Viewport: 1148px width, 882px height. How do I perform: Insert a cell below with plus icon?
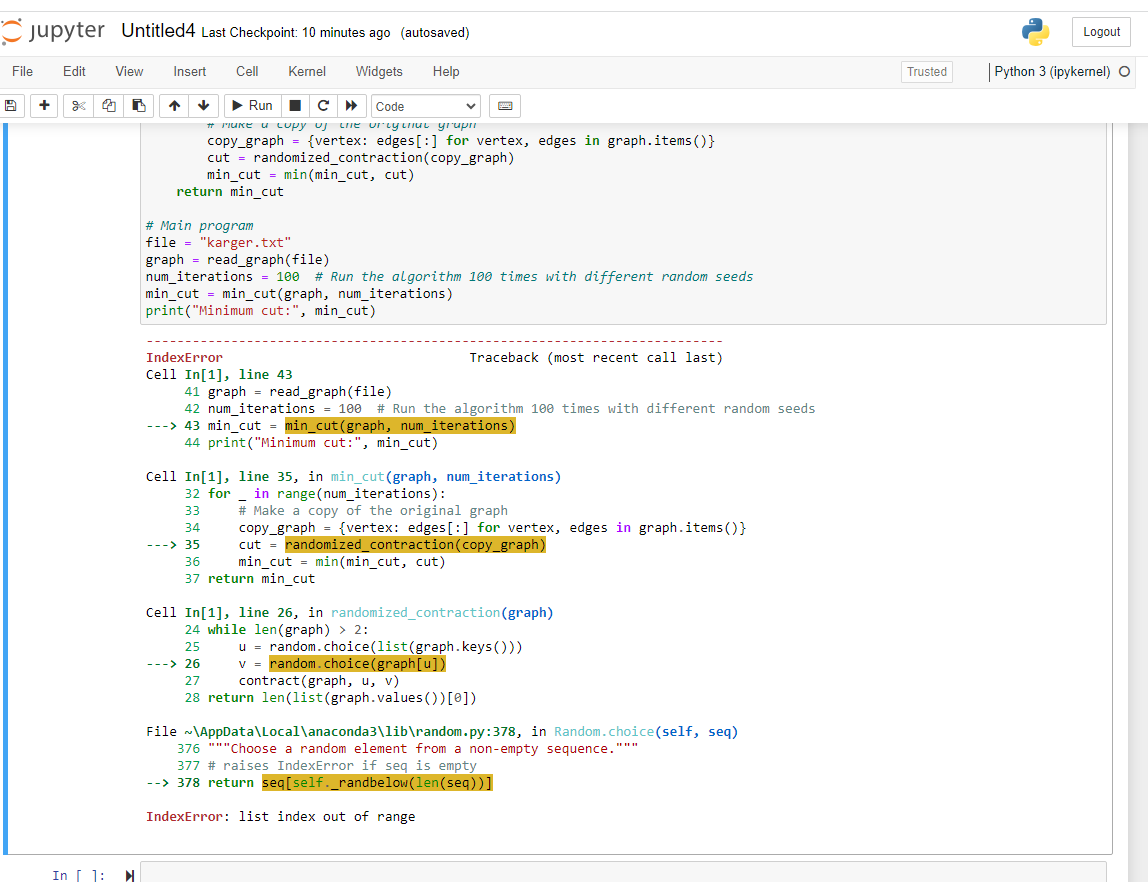click(44, 106)
